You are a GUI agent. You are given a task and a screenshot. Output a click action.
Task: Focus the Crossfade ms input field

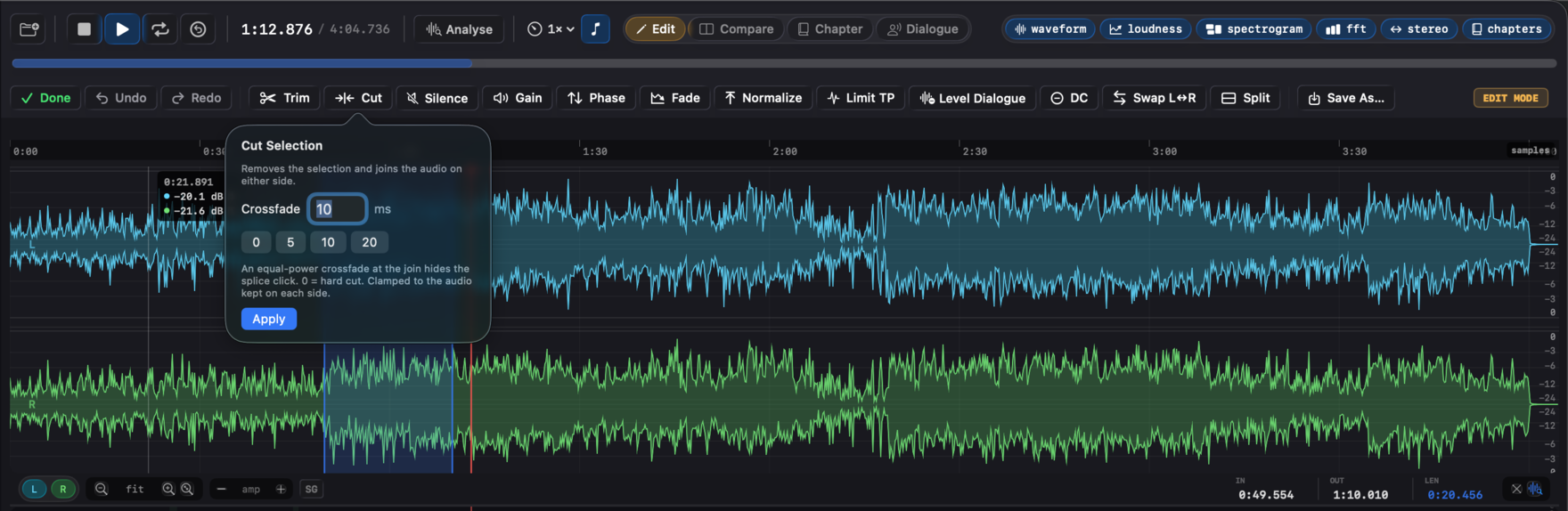pos(337,209)
